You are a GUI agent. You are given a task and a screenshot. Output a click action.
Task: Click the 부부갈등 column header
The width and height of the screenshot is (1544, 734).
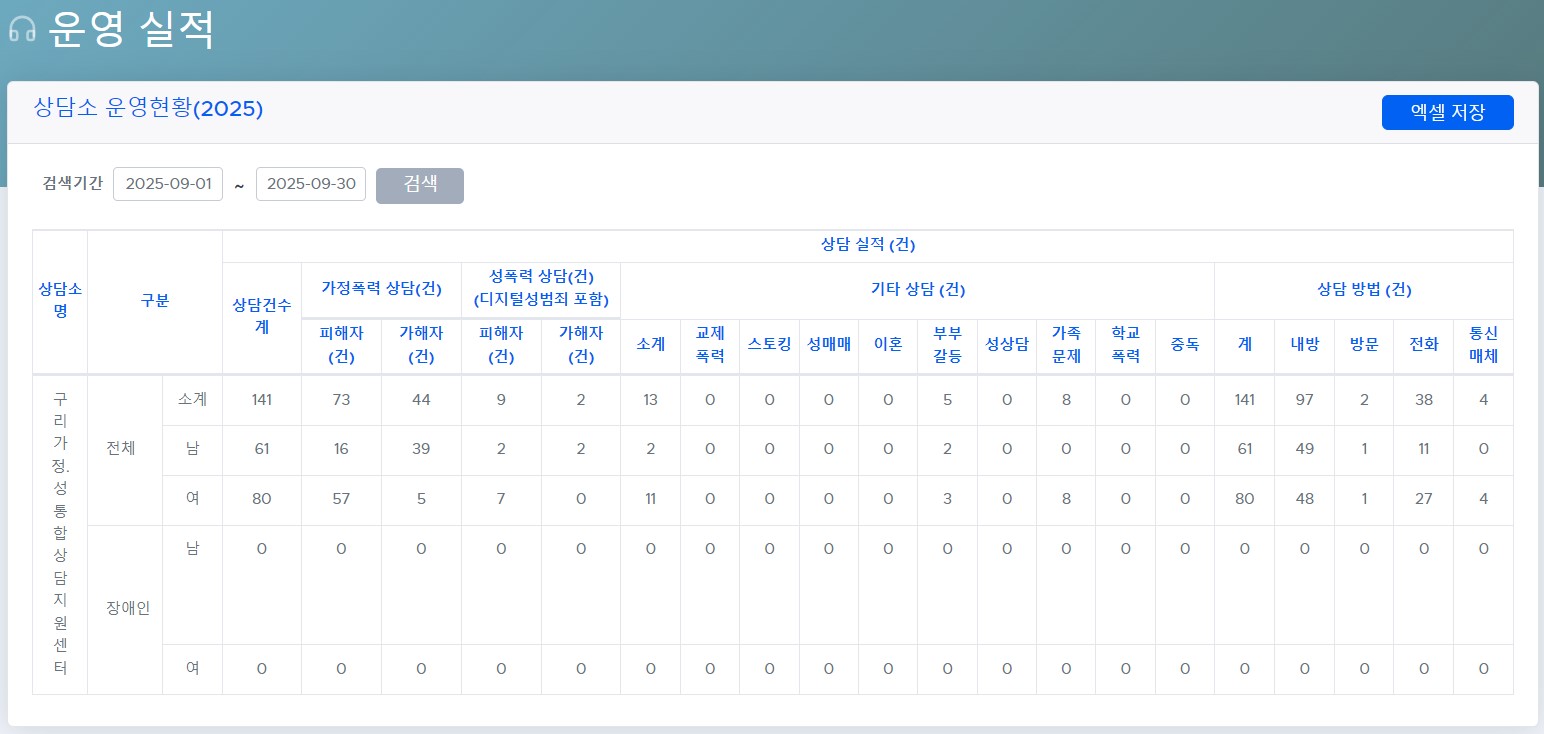(x=947, y=344)
